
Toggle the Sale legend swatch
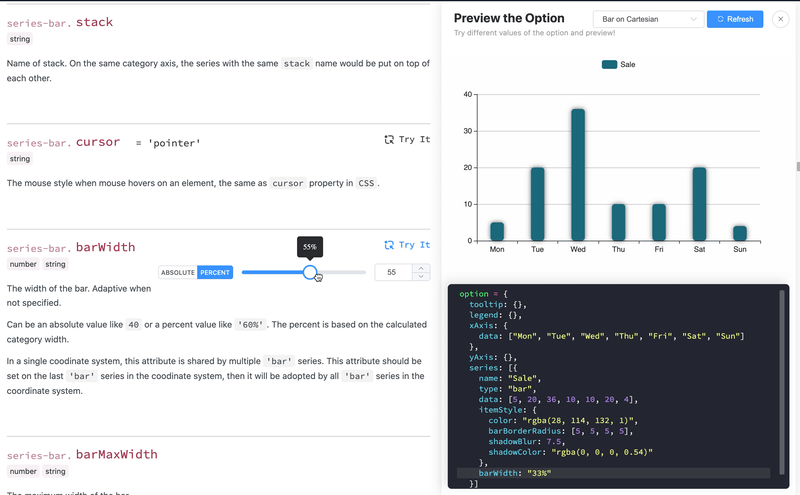pyautogui.click(x=609, y=64)
